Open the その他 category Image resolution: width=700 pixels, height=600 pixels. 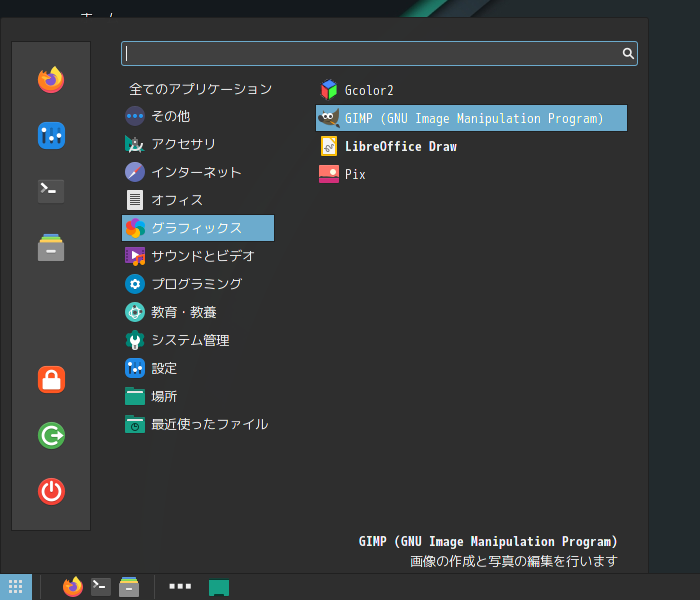pos(198,117)
